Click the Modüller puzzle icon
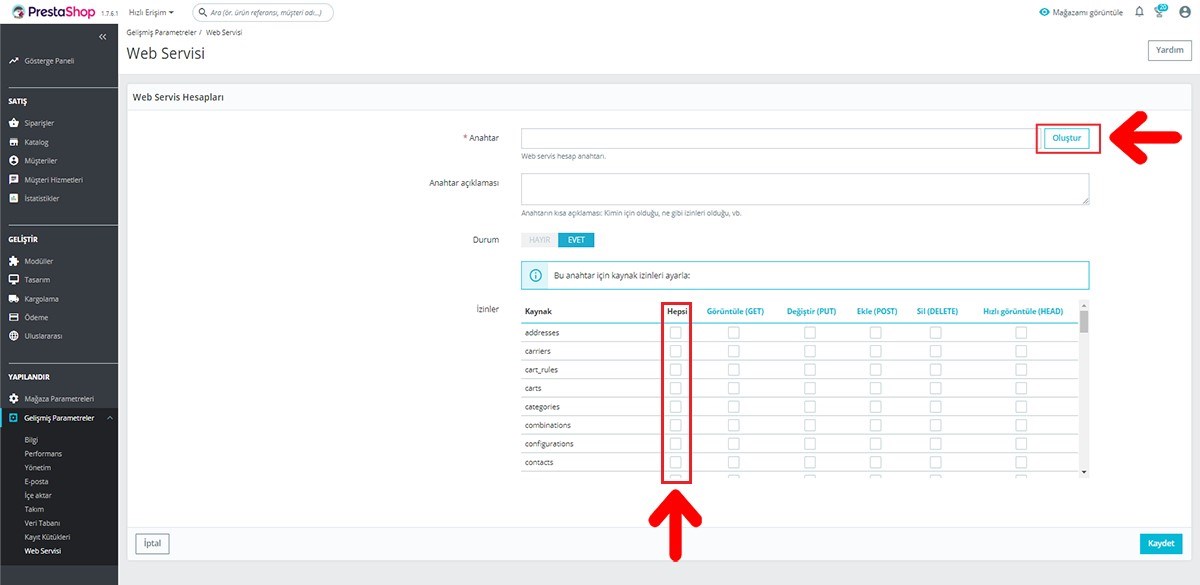The height and width of the screenshot is (585, 1200). [x=14, y=261]
